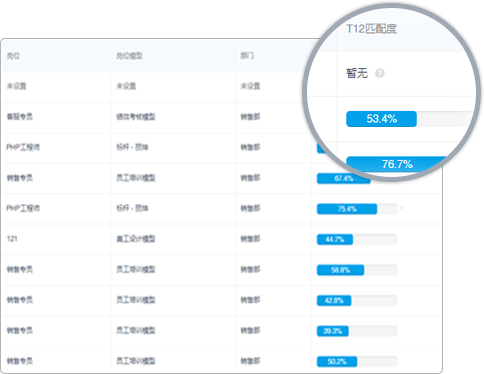Select 未设置 under the 岗位模型 column
The width and height of the screenshot is (484, 374).
click(126, 86)
